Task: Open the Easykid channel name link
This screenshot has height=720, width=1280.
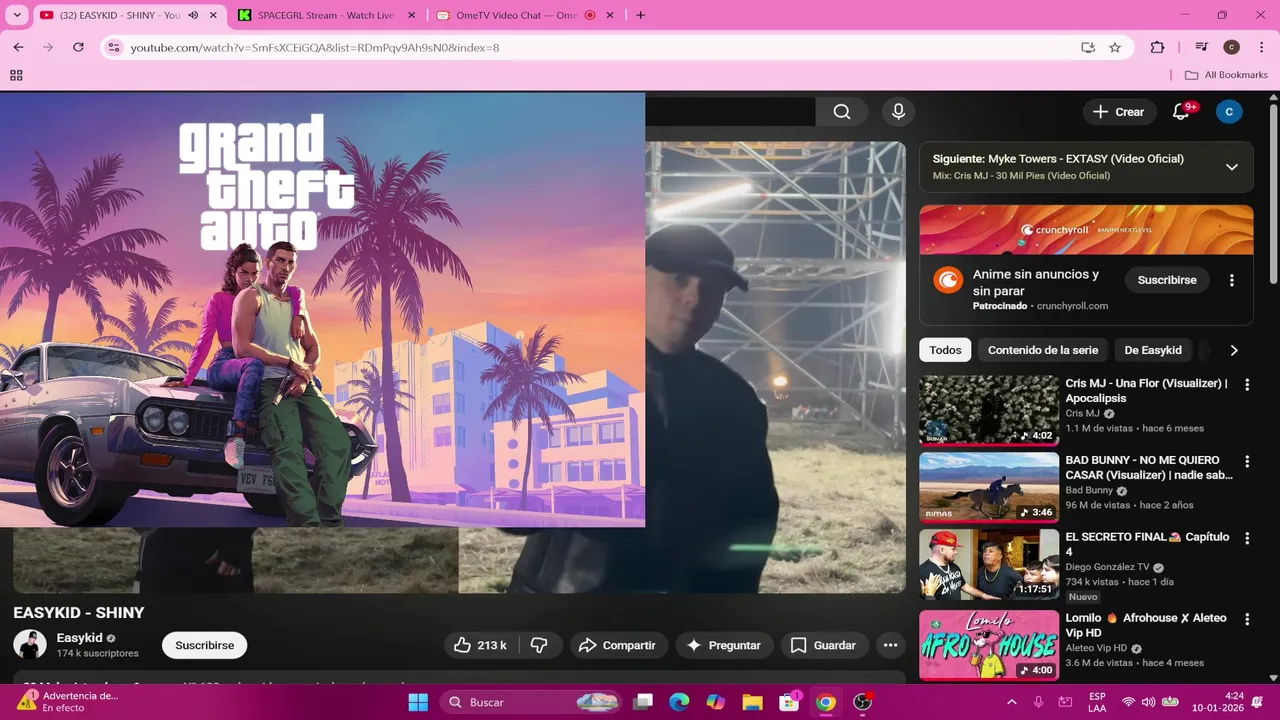Action: pos(80,638)
